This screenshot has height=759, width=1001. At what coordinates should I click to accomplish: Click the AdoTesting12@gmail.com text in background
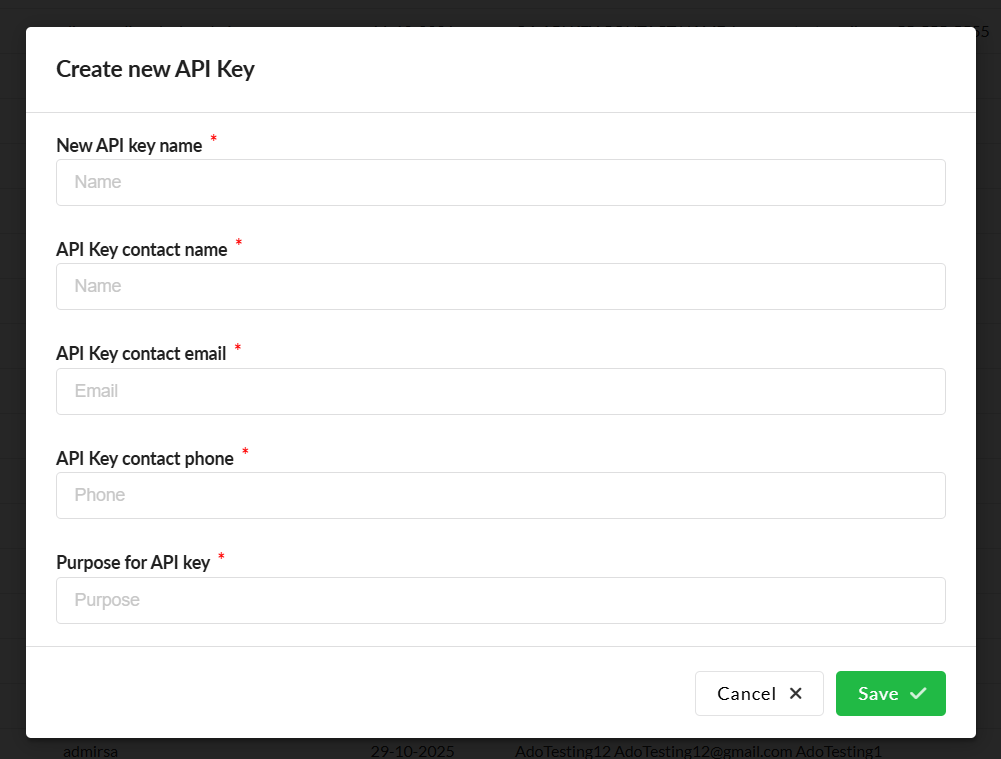(702, 751)
